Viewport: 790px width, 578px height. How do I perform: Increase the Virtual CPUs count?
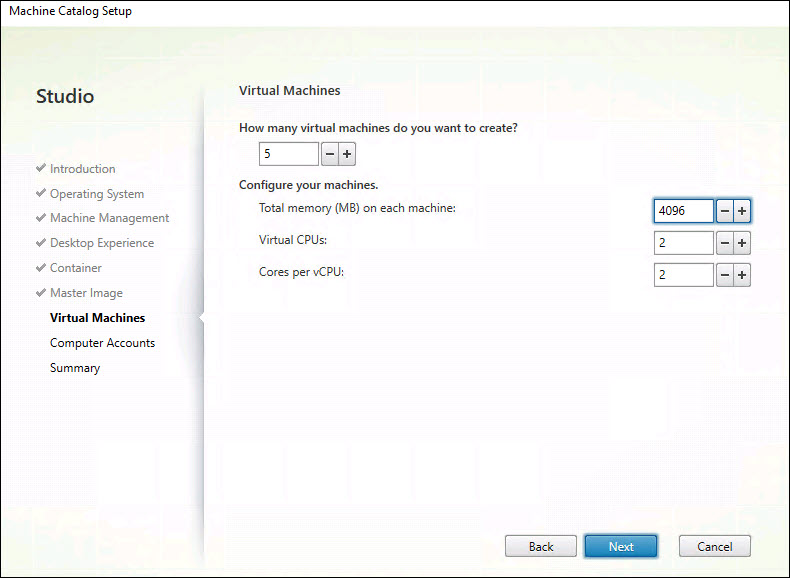click(x=742, y=243)
